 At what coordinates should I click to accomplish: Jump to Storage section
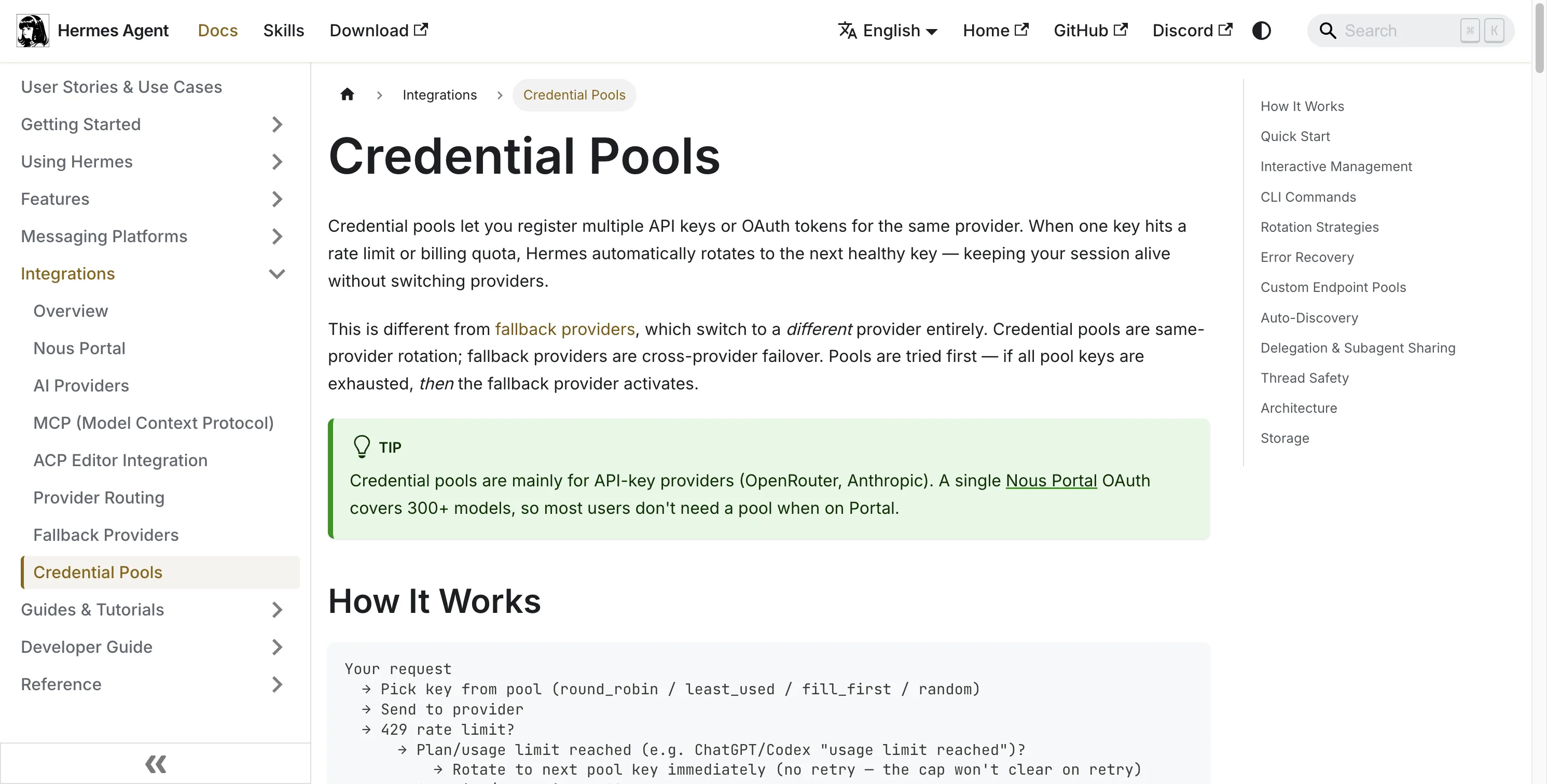[1284, 438]
